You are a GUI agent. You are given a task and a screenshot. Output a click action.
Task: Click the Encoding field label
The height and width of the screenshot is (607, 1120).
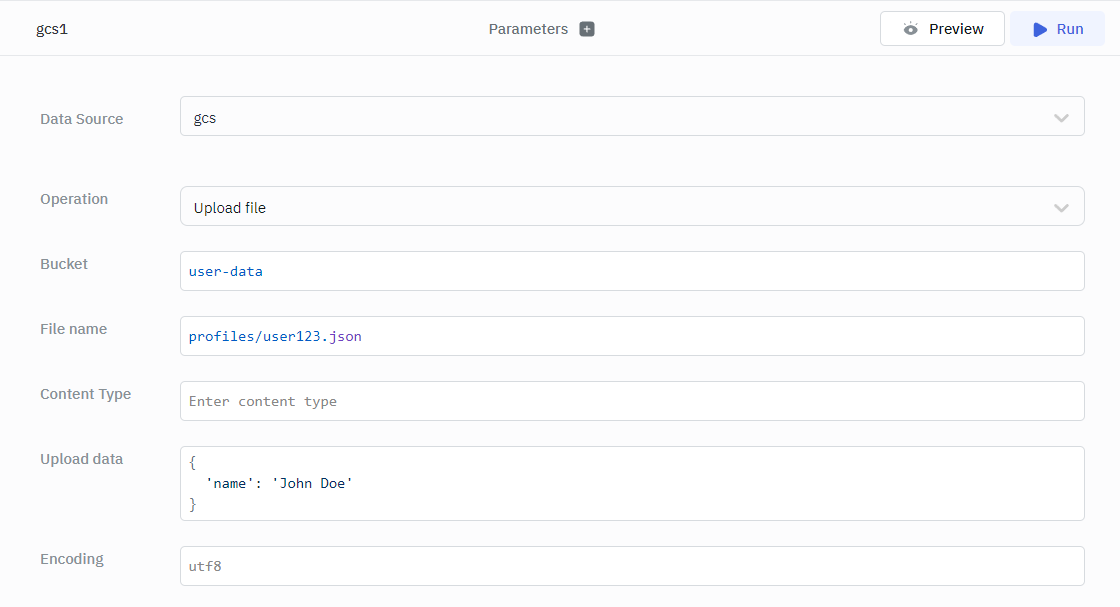[72, 559]
